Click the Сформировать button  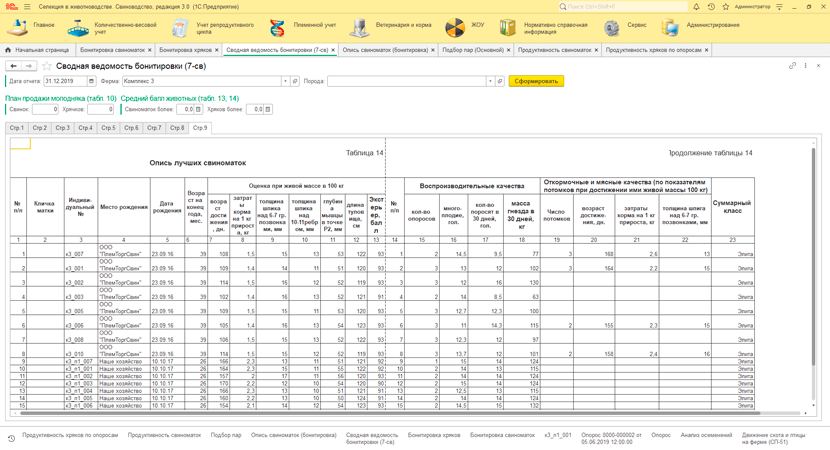coord(536,81)
